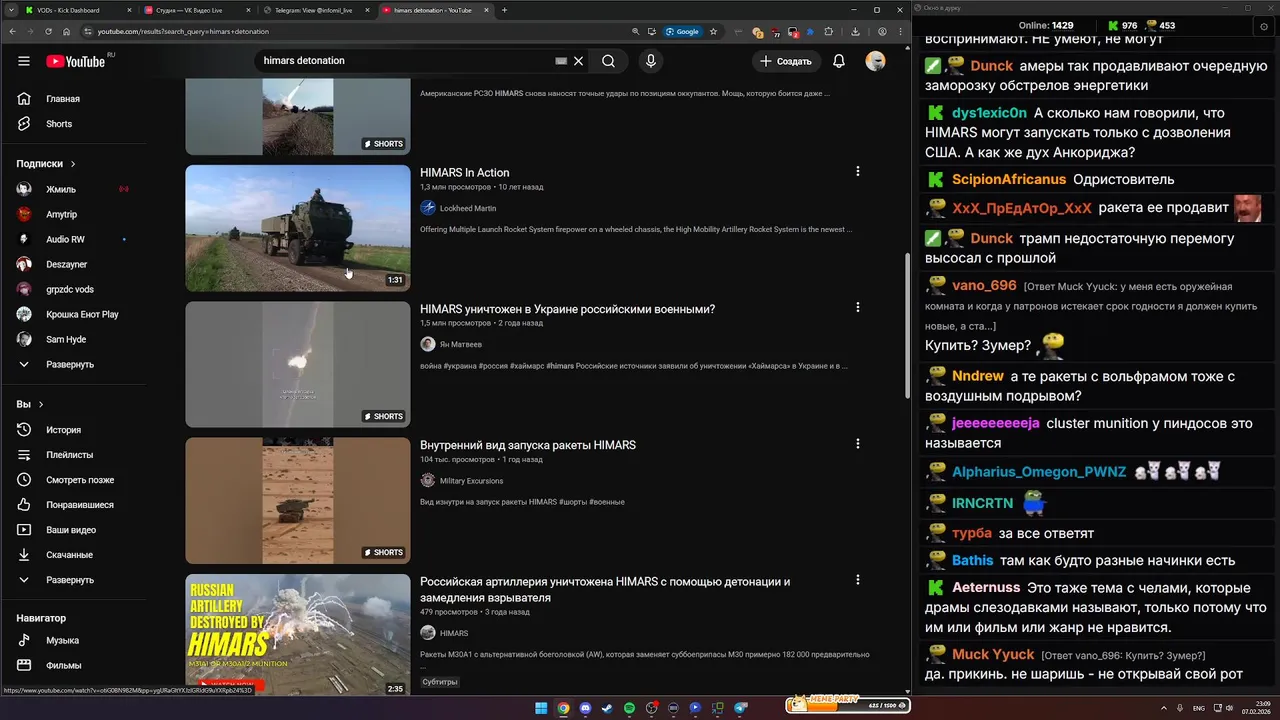The image size is (1280, 720).
Task: Open YouTube notifications bell
Action: click(839, 61)
